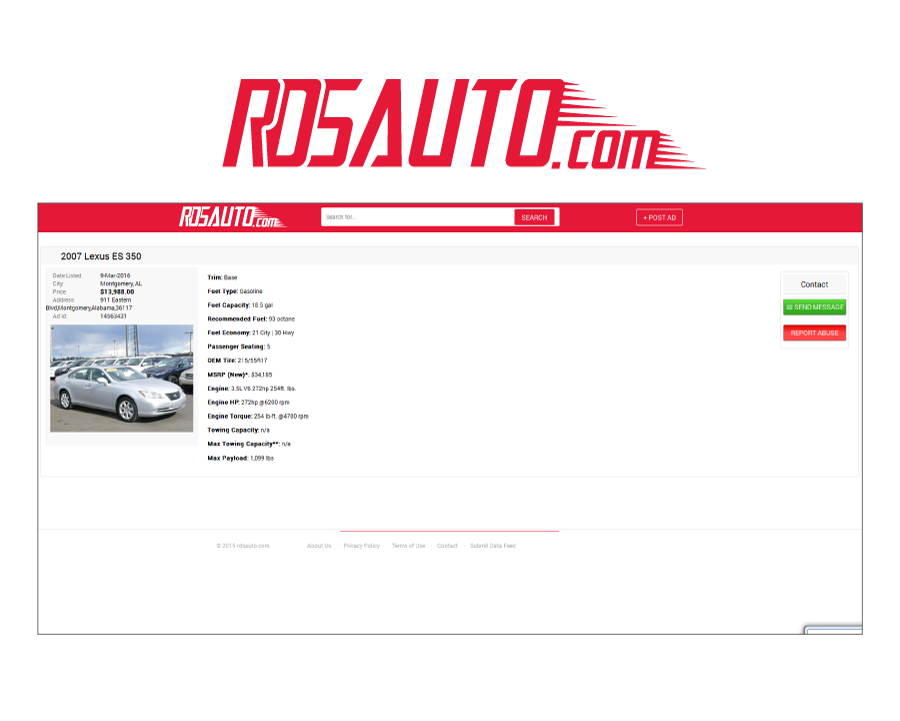Select the 'Recommended Fuel: 93 octane' line
This screenshot has width=900, height=721.
point(251,319)
